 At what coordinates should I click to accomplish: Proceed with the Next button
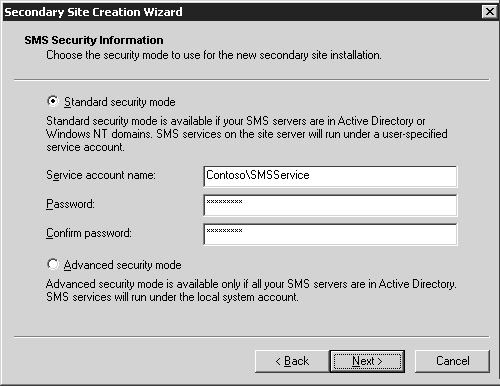(x=367, y=361)
